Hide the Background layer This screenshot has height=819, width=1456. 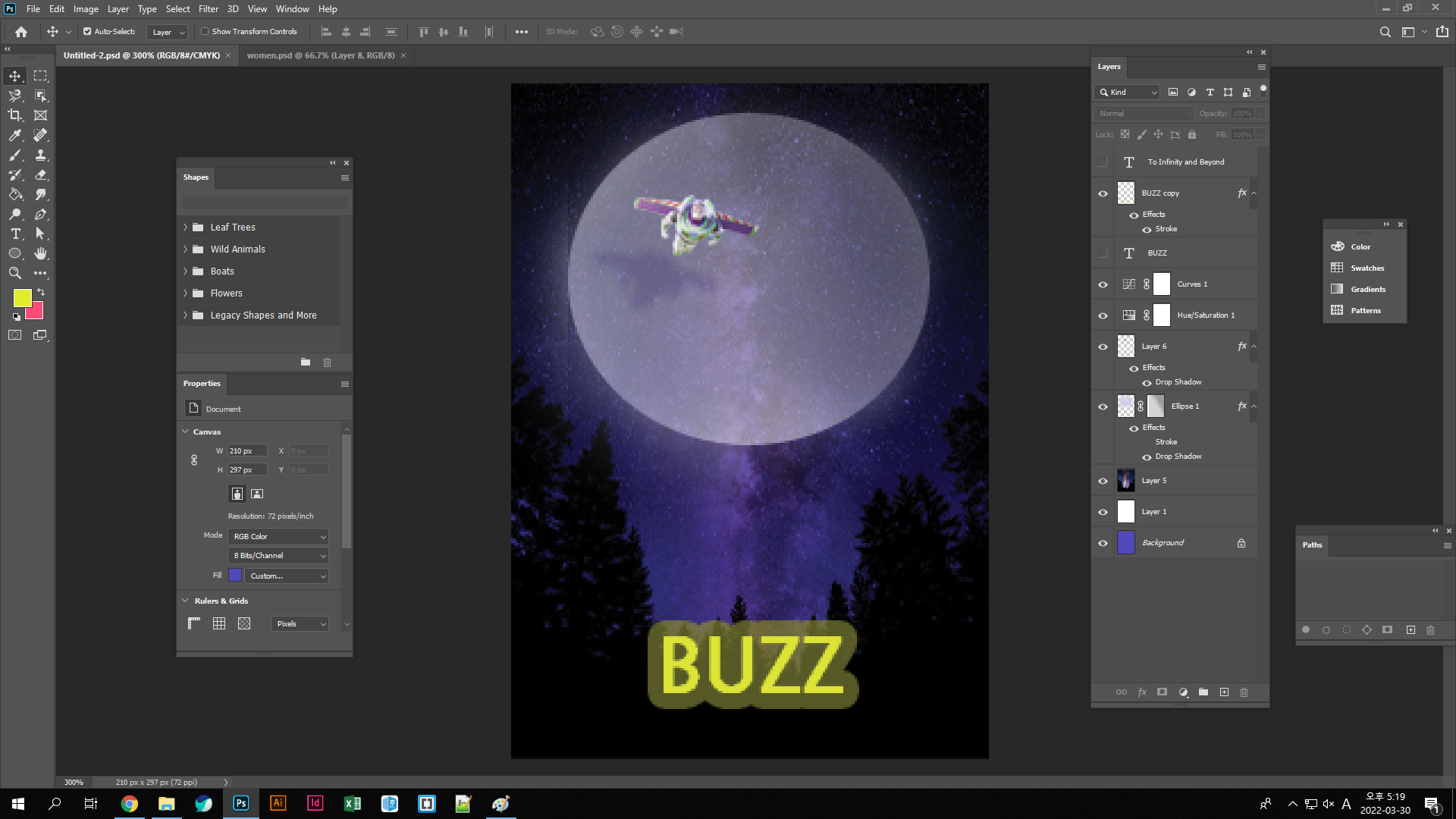point(1103,543)
